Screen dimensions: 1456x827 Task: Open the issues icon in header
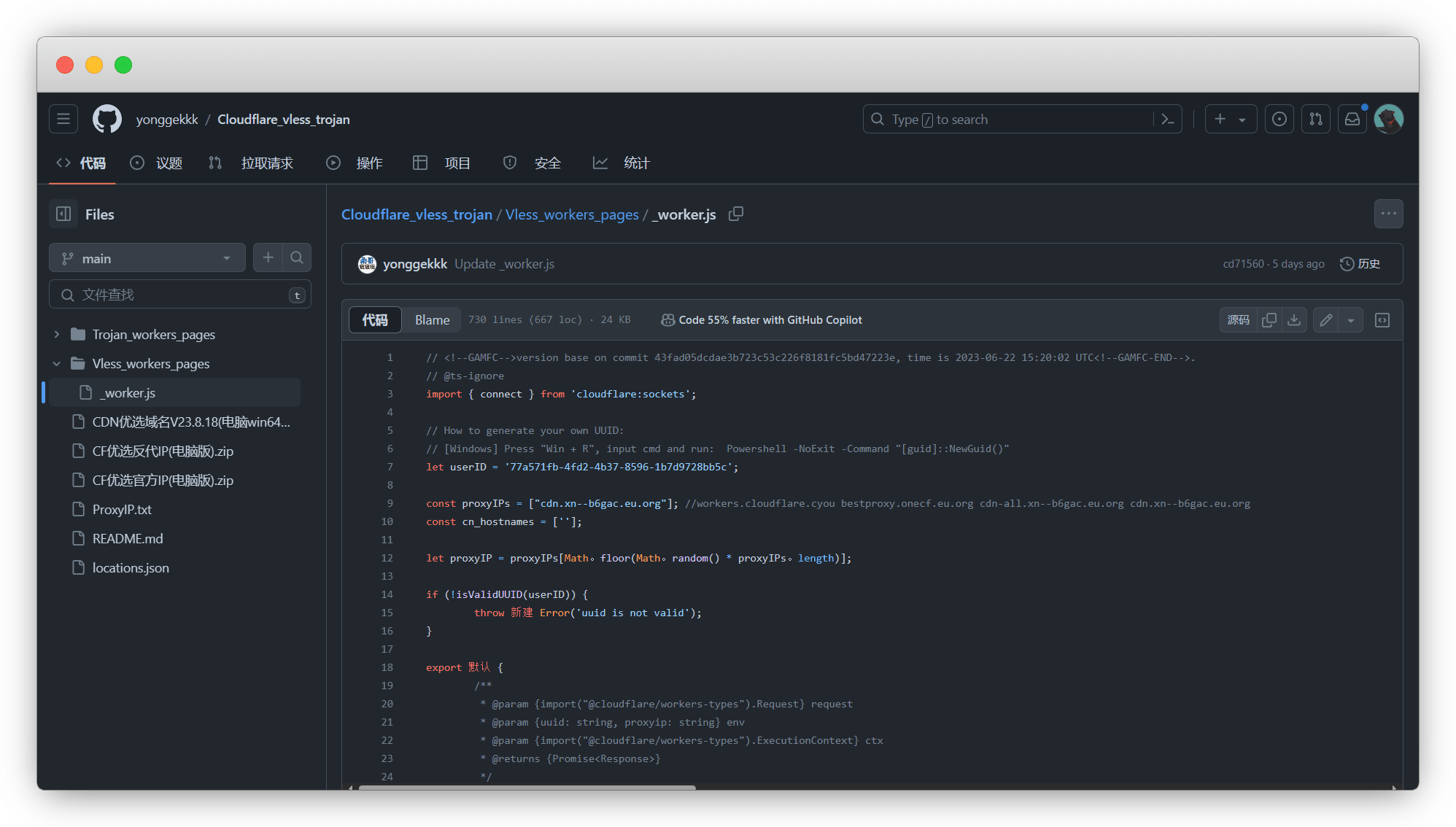click(1279, 119)
